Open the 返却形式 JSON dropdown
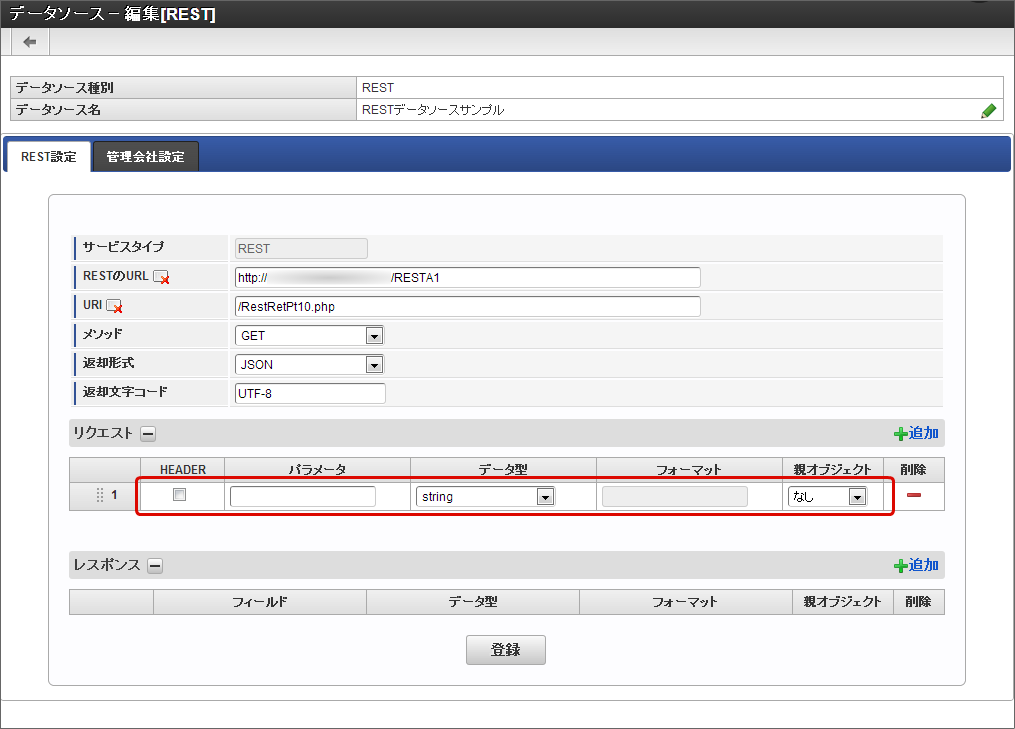Screen dimensions: 1015x729 309,364
